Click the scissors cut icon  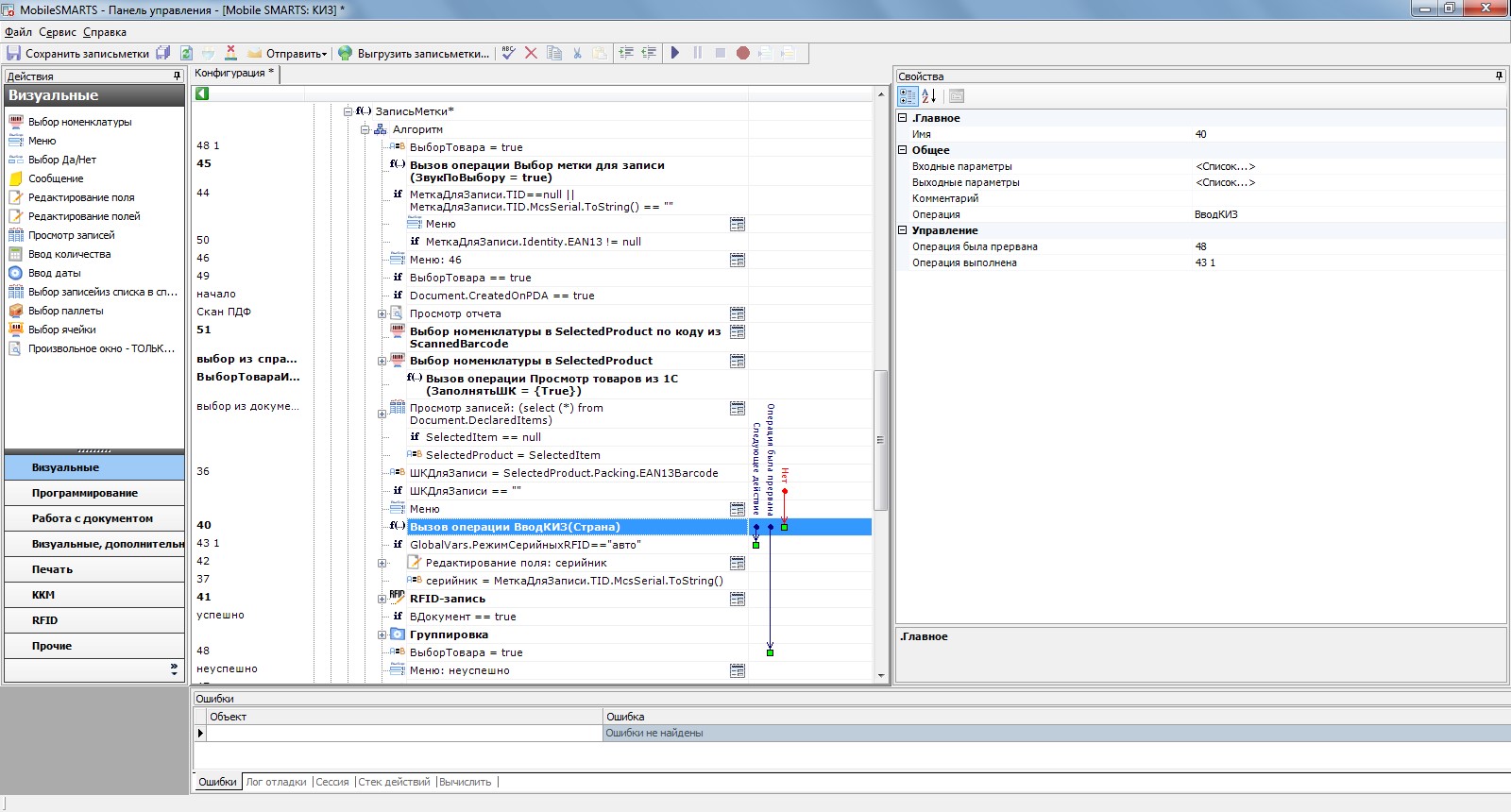point(577,54)
